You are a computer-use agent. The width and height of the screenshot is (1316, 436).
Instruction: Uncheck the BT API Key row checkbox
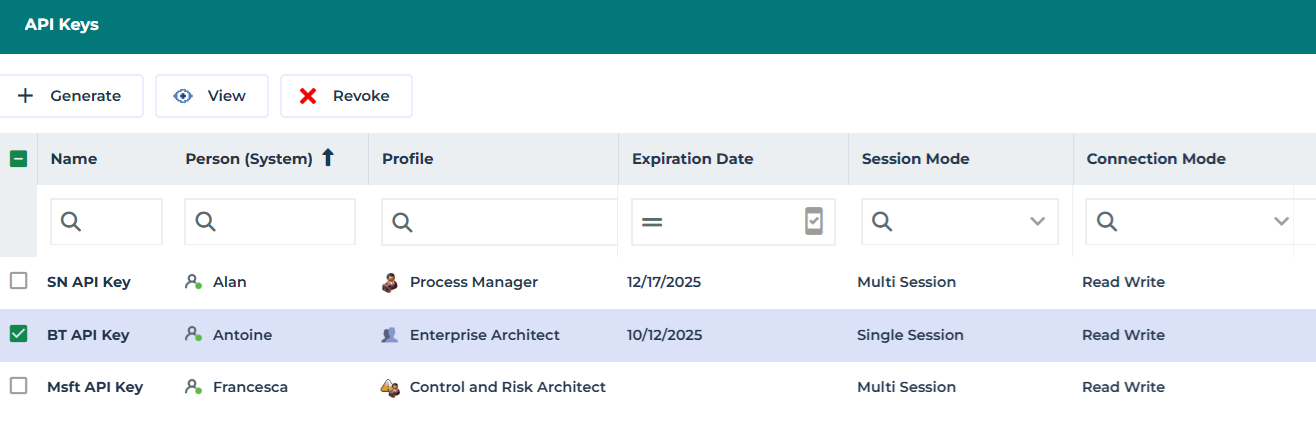tap(19, 335)
